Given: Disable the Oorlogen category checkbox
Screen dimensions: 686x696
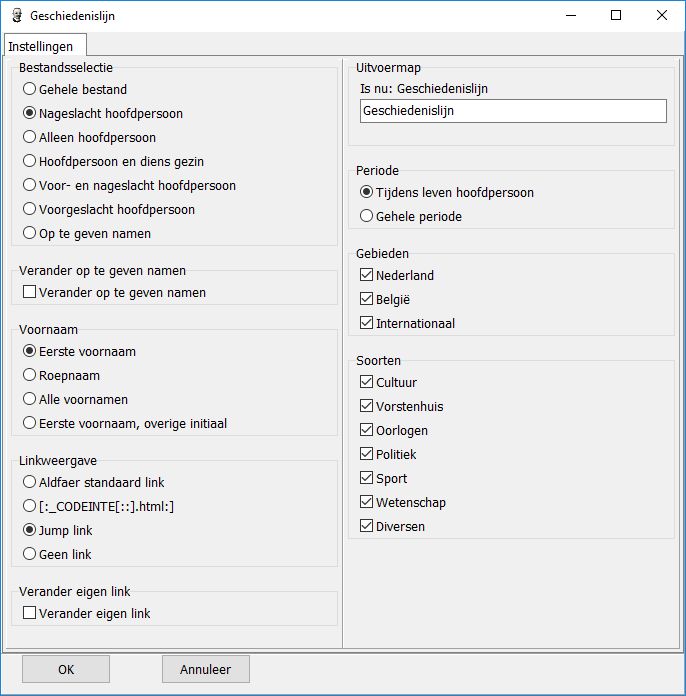Looking at the screenshot, I should [366, 430].
